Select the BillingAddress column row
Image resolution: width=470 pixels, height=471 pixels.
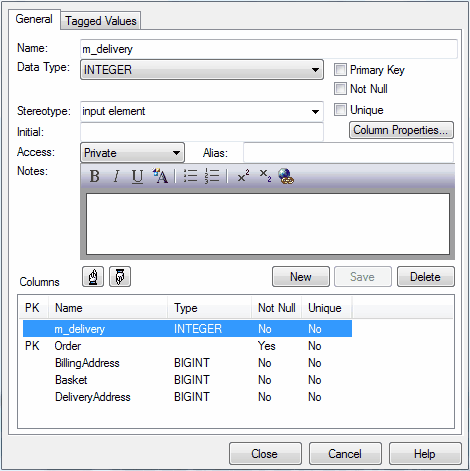[x=187, y=363]
